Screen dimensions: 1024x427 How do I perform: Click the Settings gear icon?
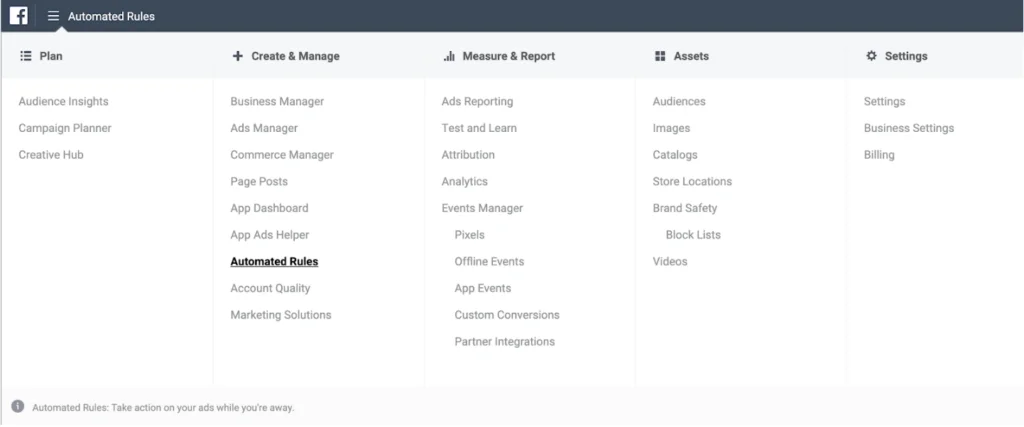(871, 56)
